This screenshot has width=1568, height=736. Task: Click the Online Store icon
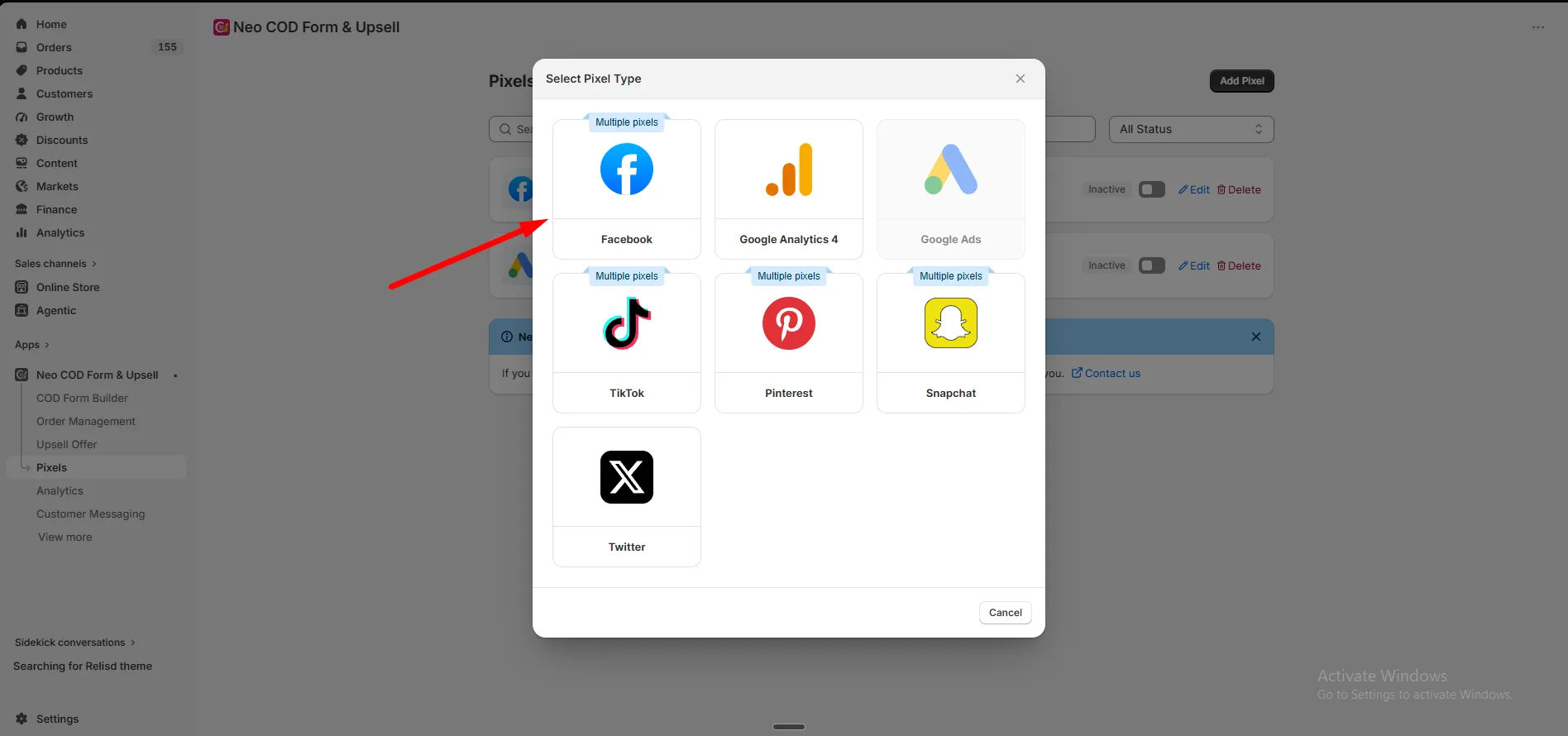[22, 287]
